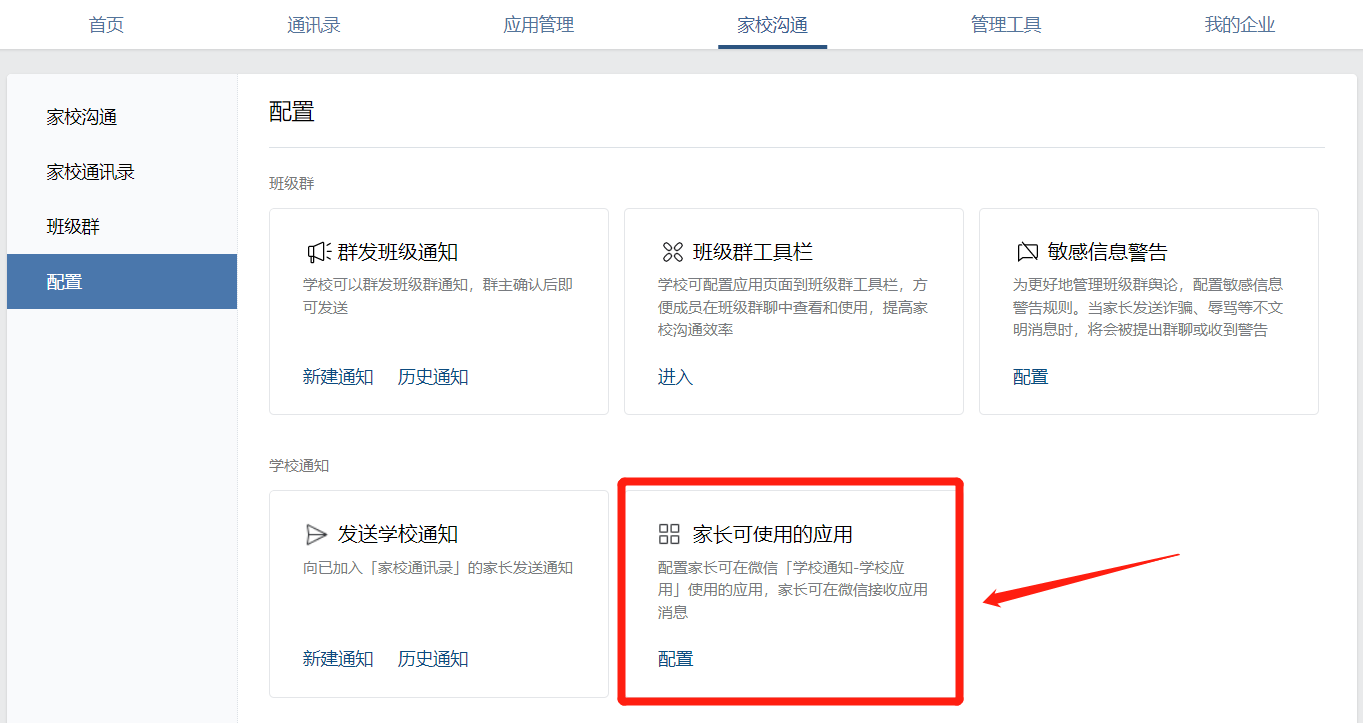Click 进入 under 班级群工具栏
The image size is (1363, 723).
[675, 377]
